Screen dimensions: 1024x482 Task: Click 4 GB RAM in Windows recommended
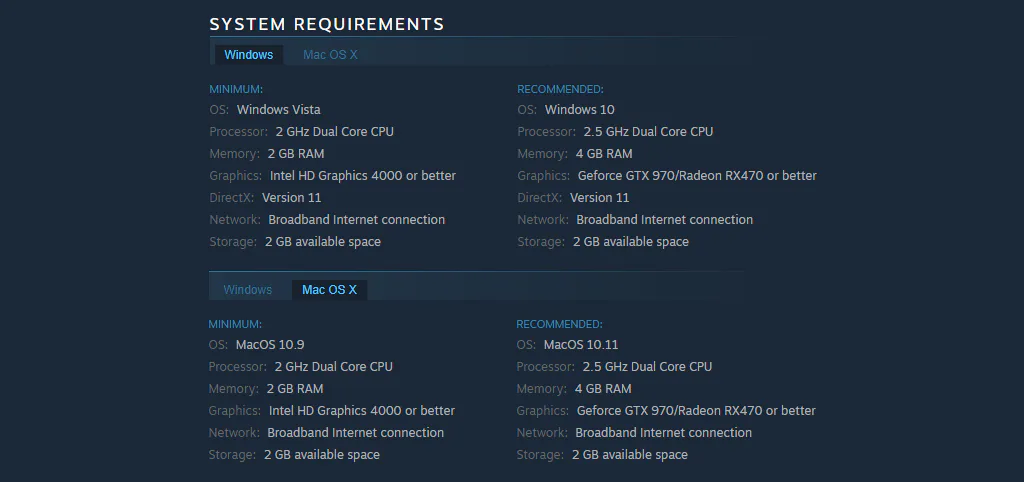tap(603, 153)
